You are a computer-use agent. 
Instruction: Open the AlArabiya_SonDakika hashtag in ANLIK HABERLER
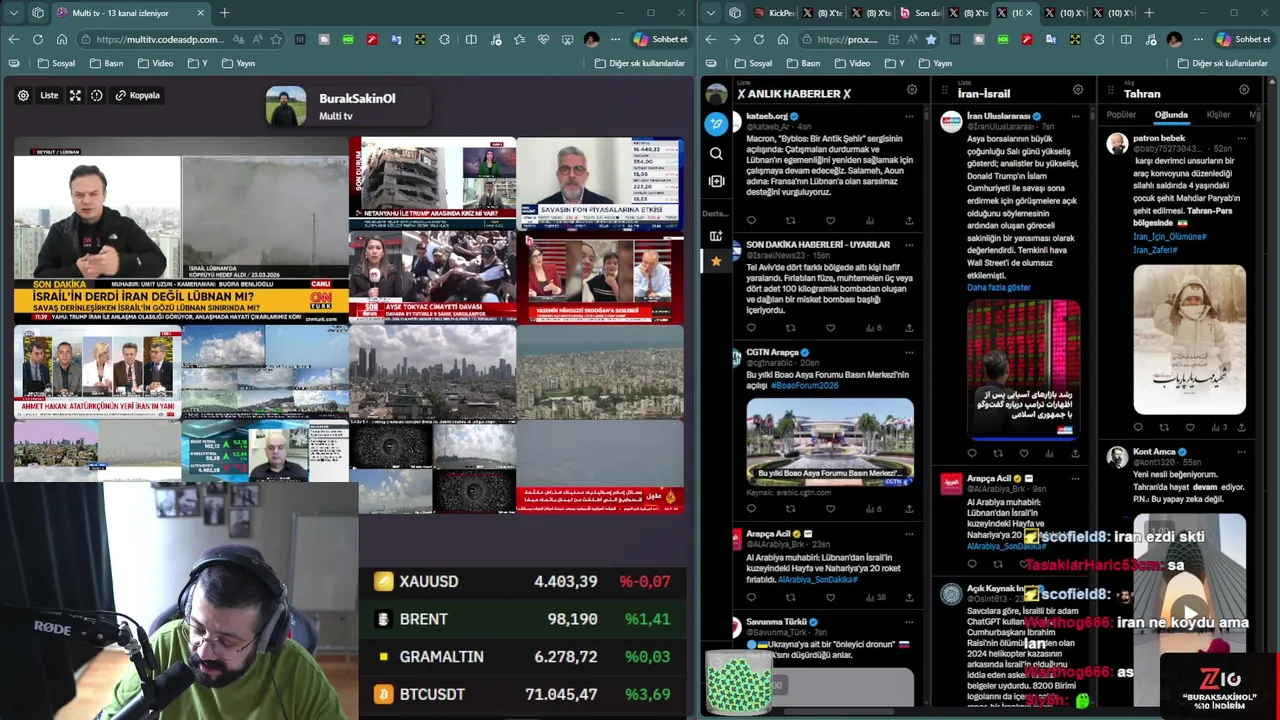click(818, 580)
